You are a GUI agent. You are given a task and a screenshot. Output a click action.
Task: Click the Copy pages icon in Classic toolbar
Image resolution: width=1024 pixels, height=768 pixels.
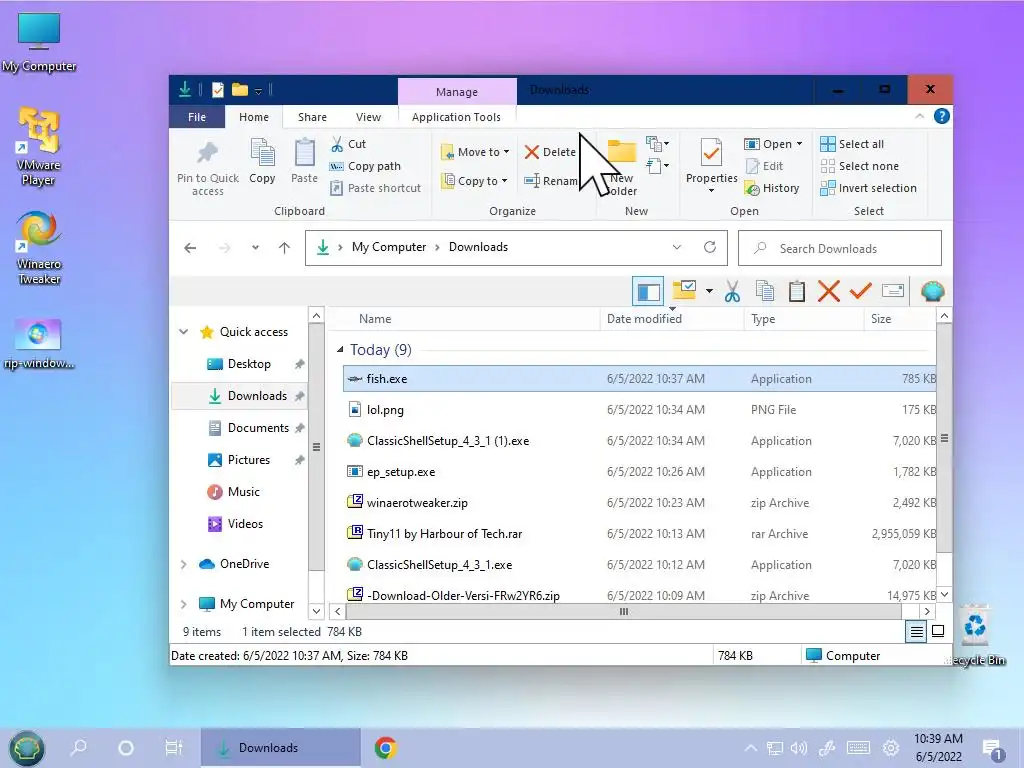click(x=765, y=291)
